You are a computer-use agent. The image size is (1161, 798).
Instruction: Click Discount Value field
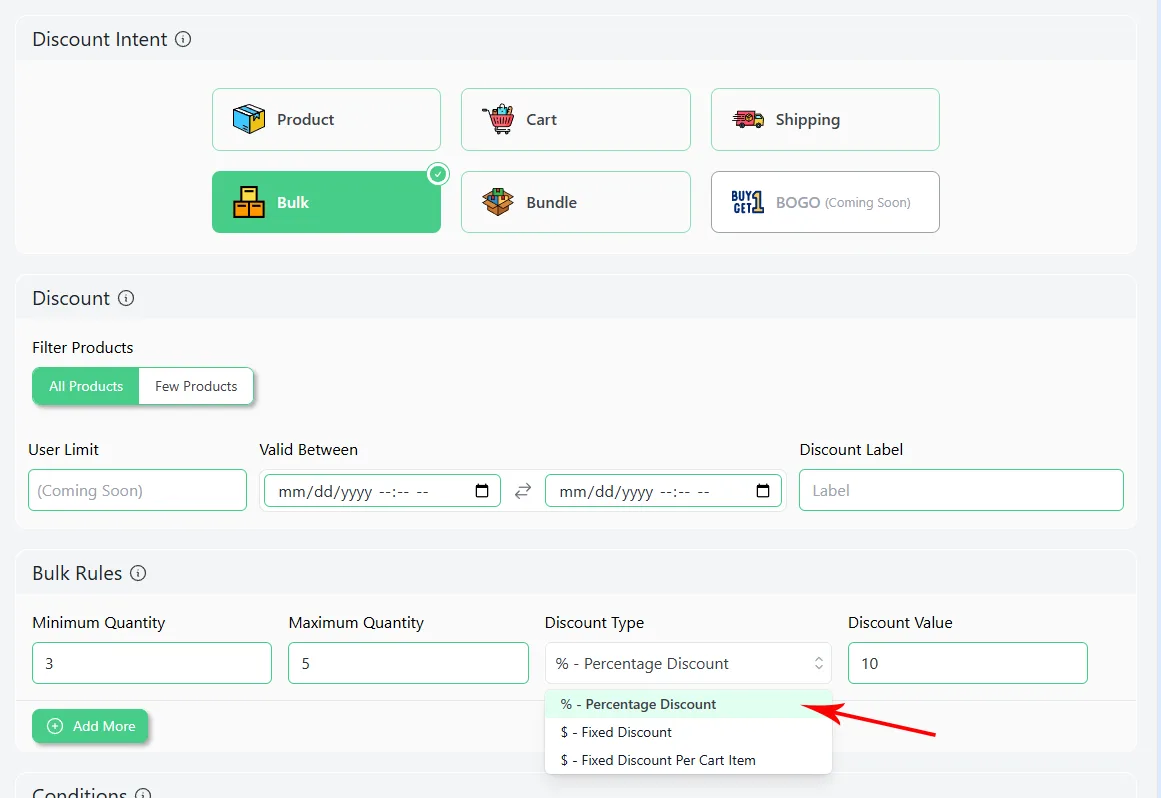pos(968,663)
